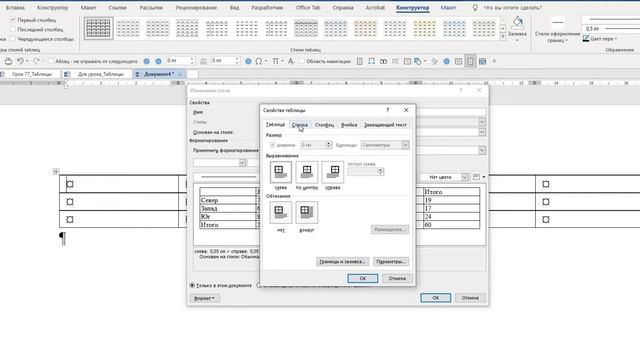The height and width of the screenshot is (360, 640).
Task: Click the table move handle in document
Action: 56,171
